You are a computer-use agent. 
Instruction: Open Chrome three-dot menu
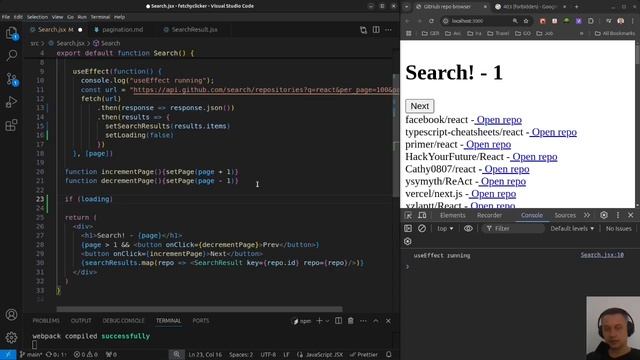632,21
